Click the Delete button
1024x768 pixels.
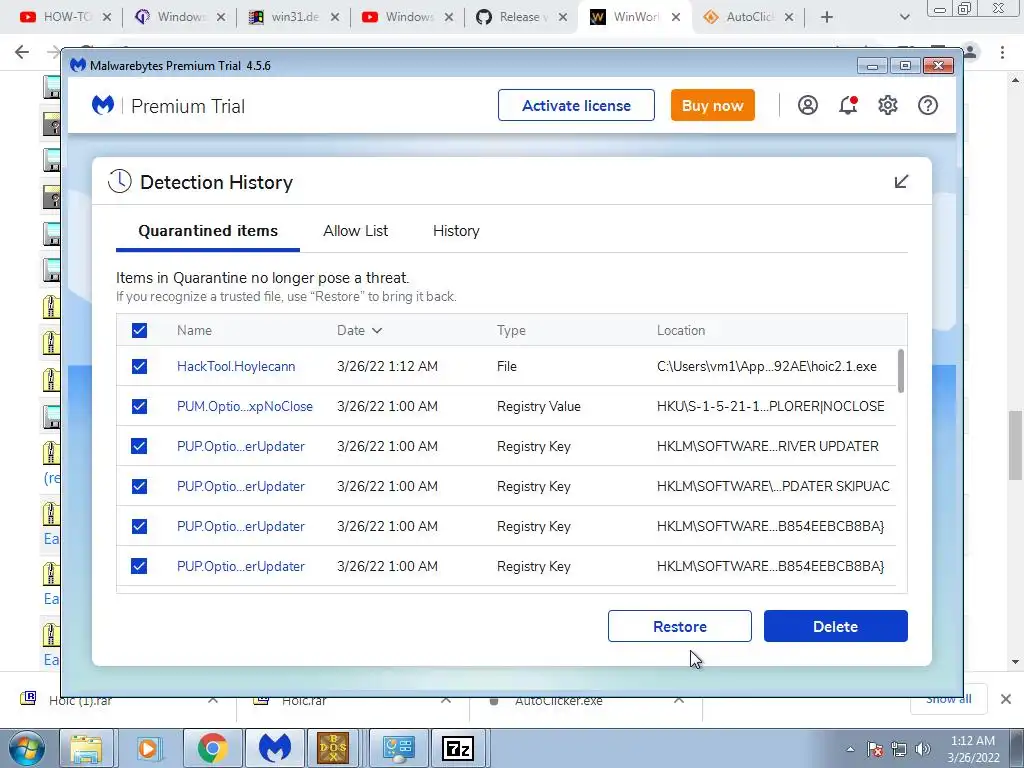pyautogui.click(x=835, y=626)
